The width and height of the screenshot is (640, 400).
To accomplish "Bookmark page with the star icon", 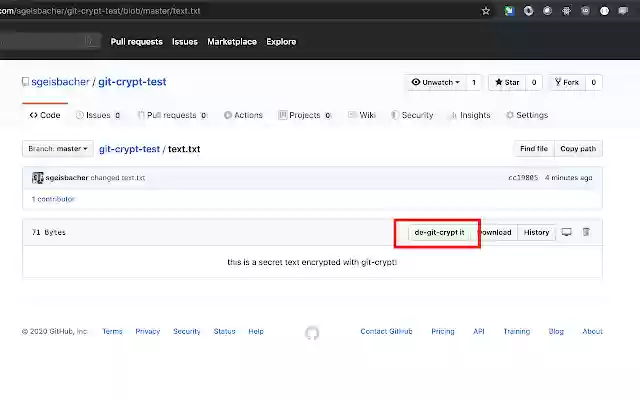I will pos(485,11).
